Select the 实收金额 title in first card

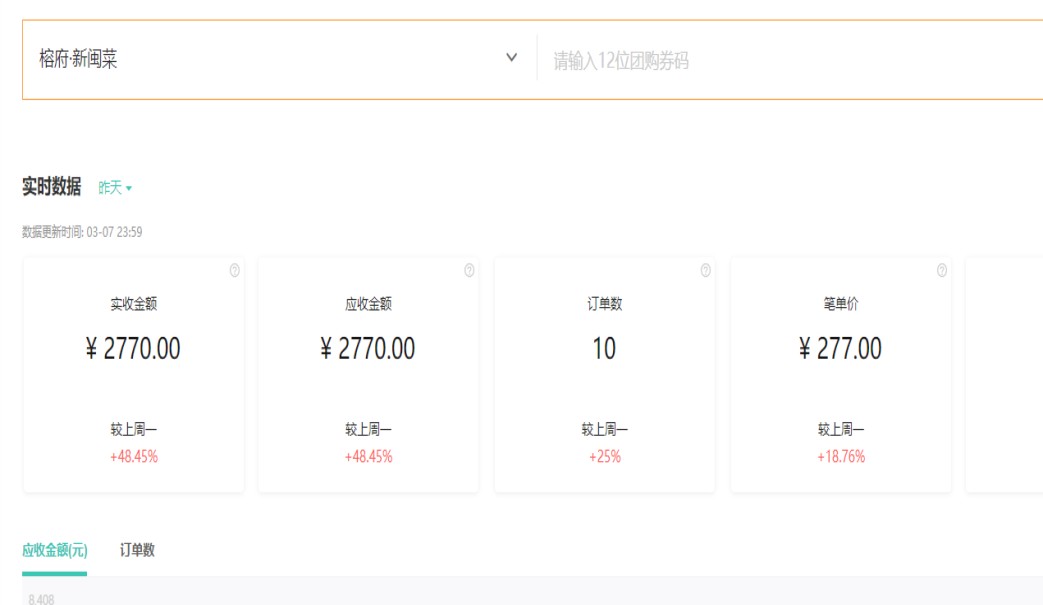pyautogui.click(x=133, y=304)
